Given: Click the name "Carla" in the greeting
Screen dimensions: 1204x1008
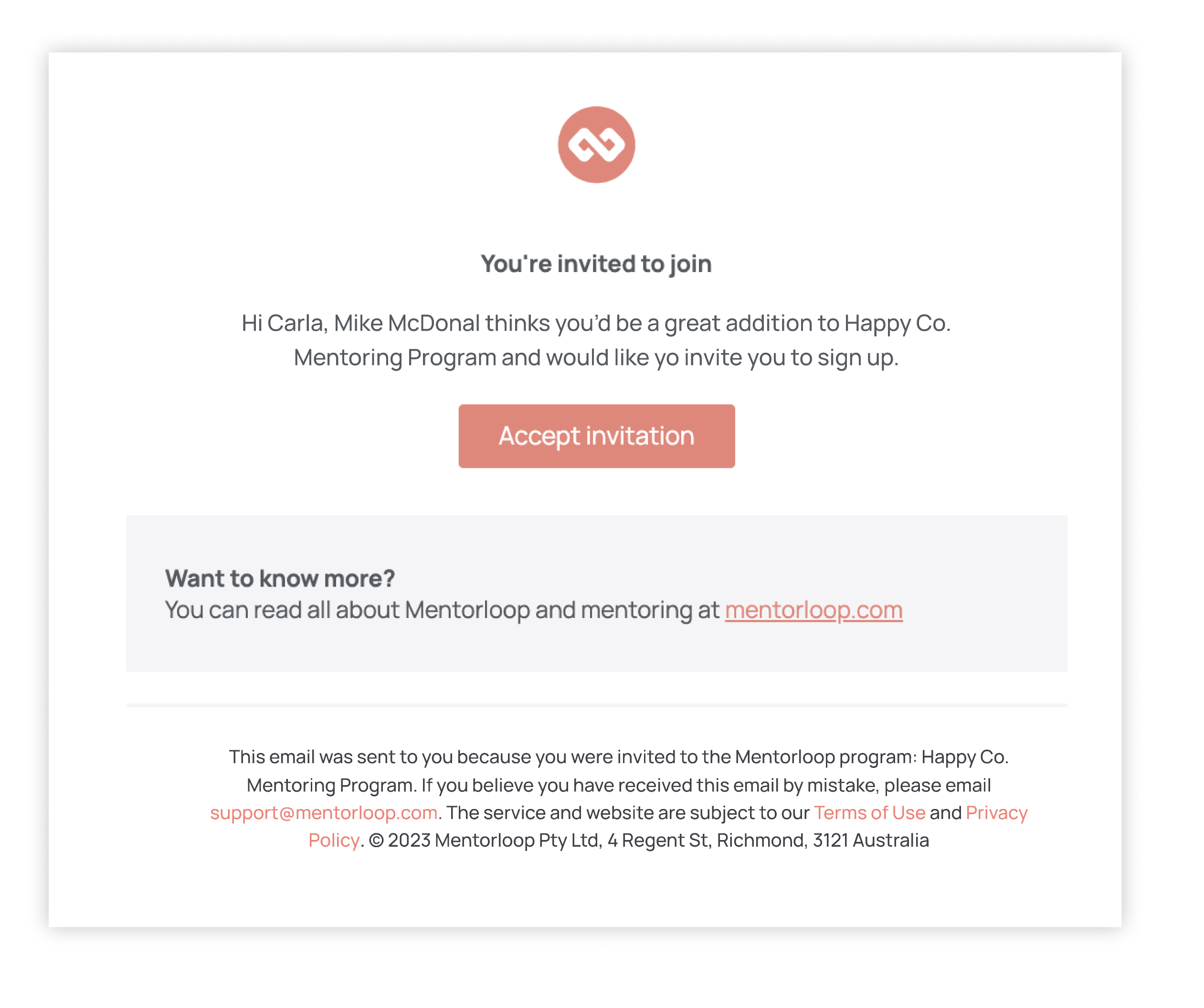Looking at the screenshot, I should click(x=296, y=323).
